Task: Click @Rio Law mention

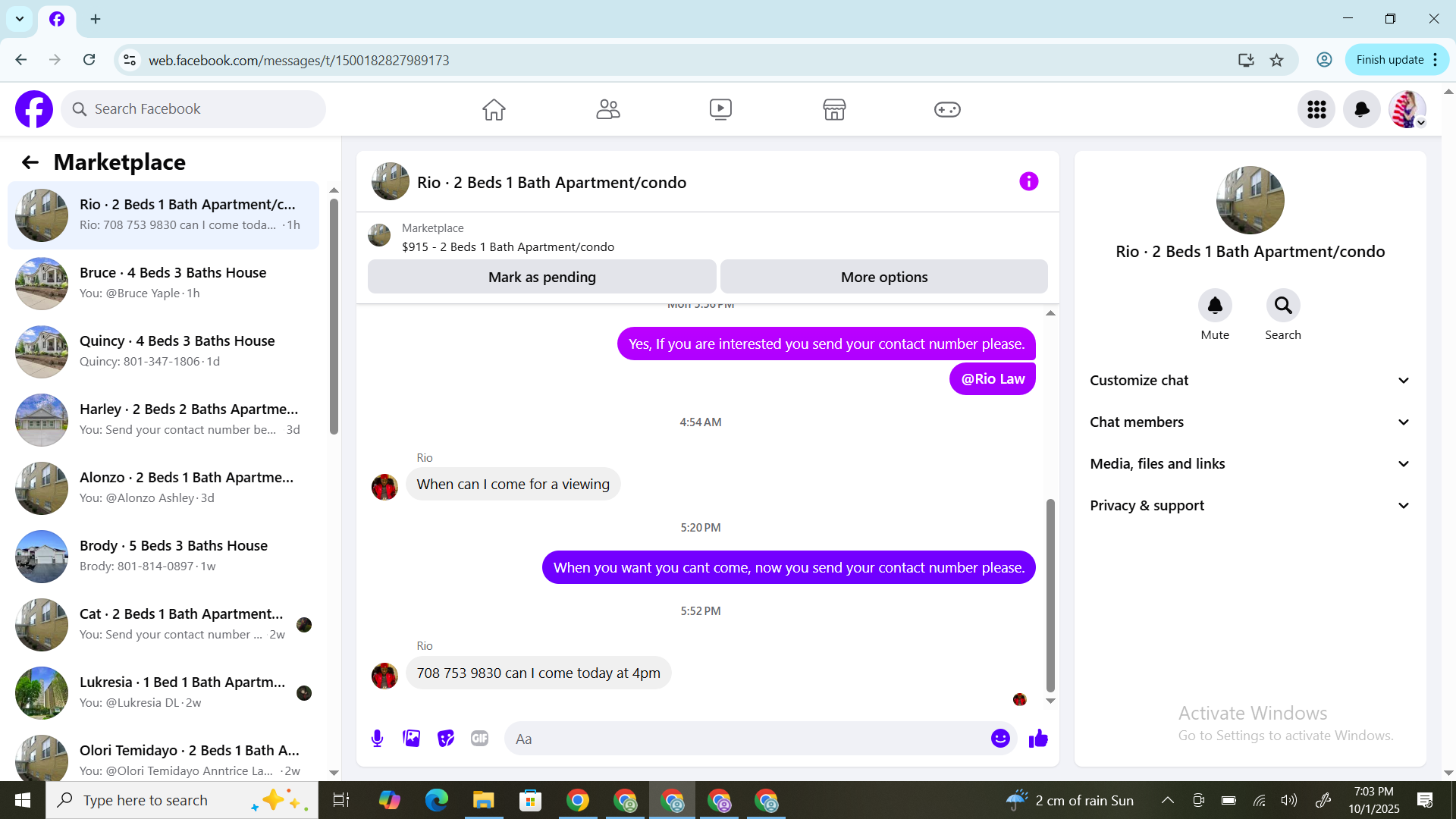Action: (x=993, y=378)
